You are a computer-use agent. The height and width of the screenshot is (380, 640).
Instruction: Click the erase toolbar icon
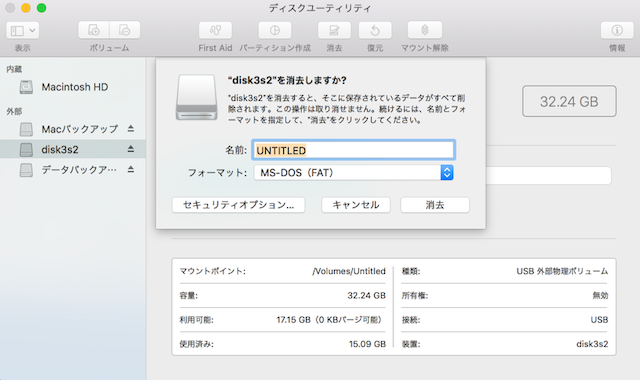point(334,30)
